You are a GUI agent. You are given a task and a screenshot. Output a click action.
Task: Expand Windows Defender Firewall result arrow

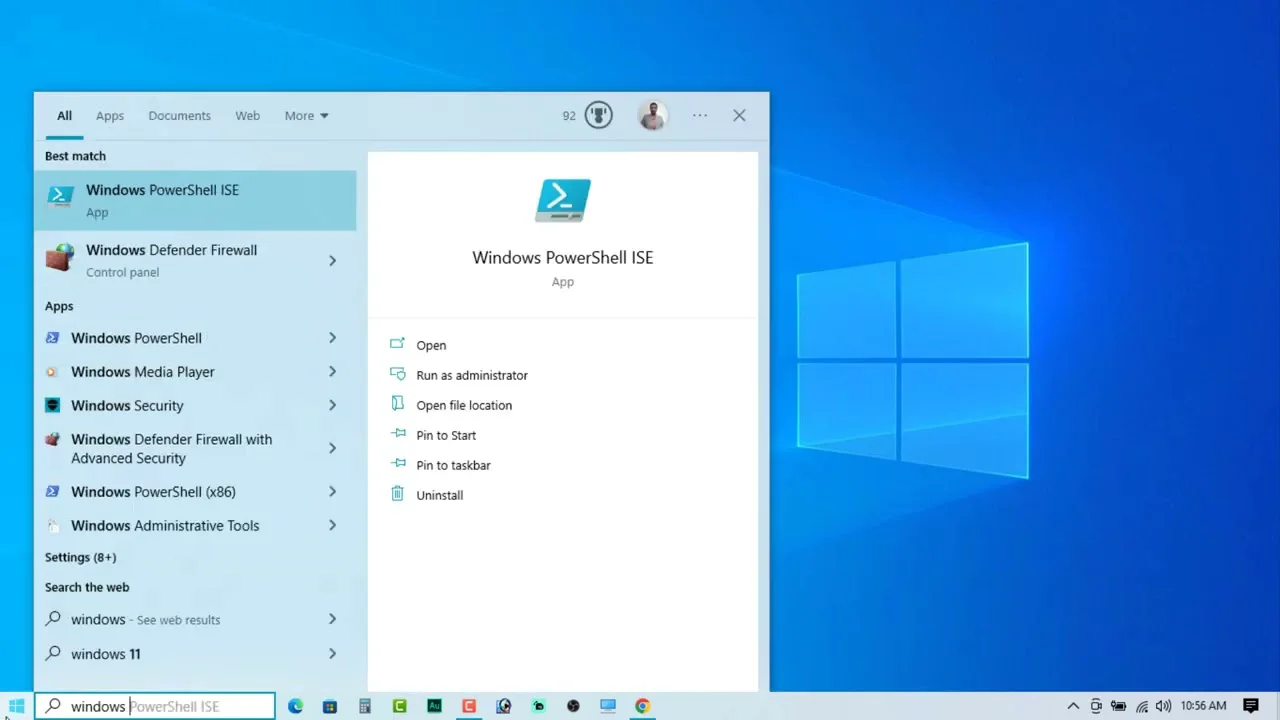332,261
